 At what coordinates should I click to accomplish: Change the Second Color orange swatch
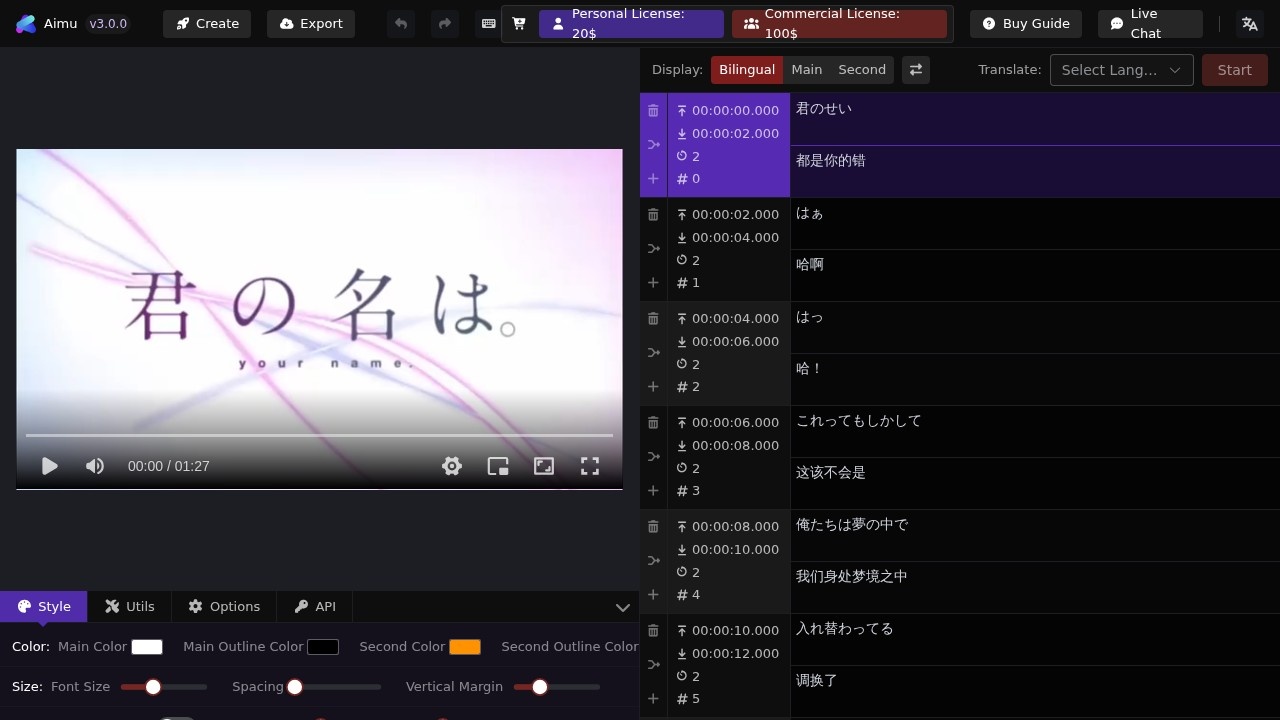click(x=465, y=646)
